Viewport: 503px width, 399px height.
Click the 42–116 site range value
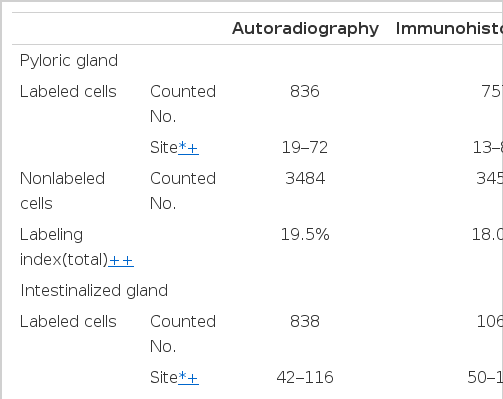[x=305, y=377]
